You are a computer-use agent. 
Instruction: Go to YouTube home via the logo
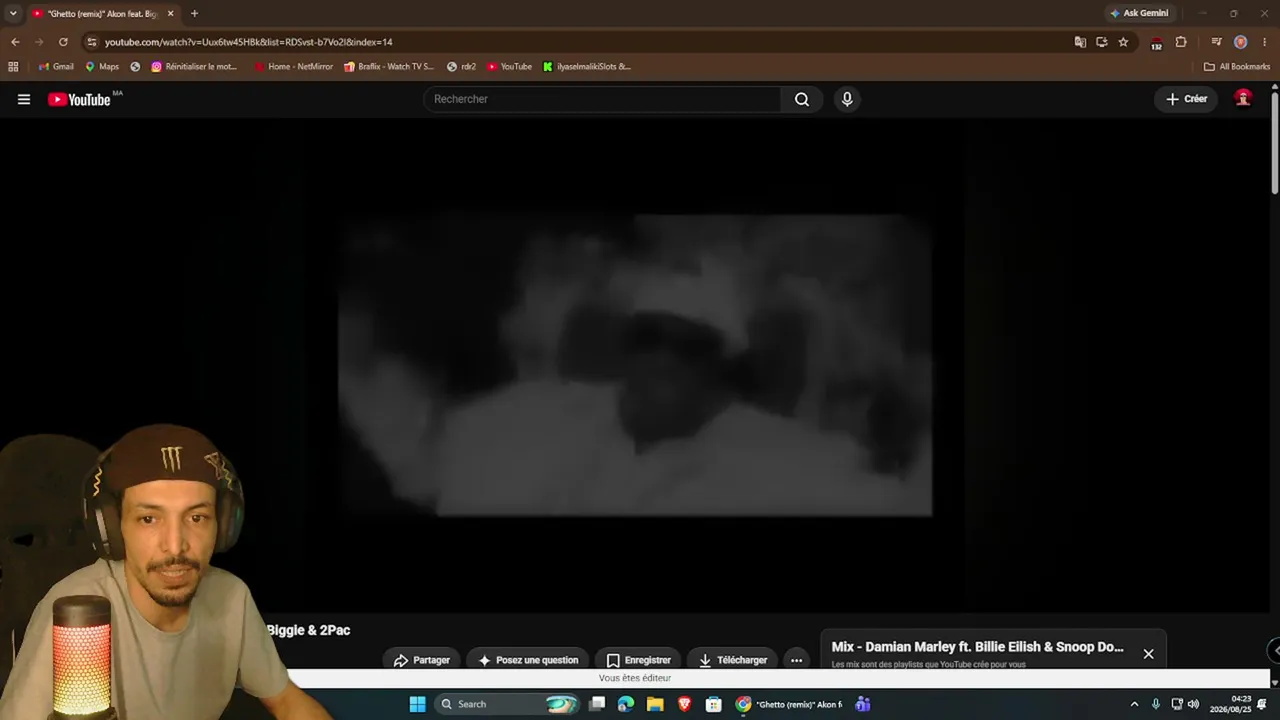(79, 99)
